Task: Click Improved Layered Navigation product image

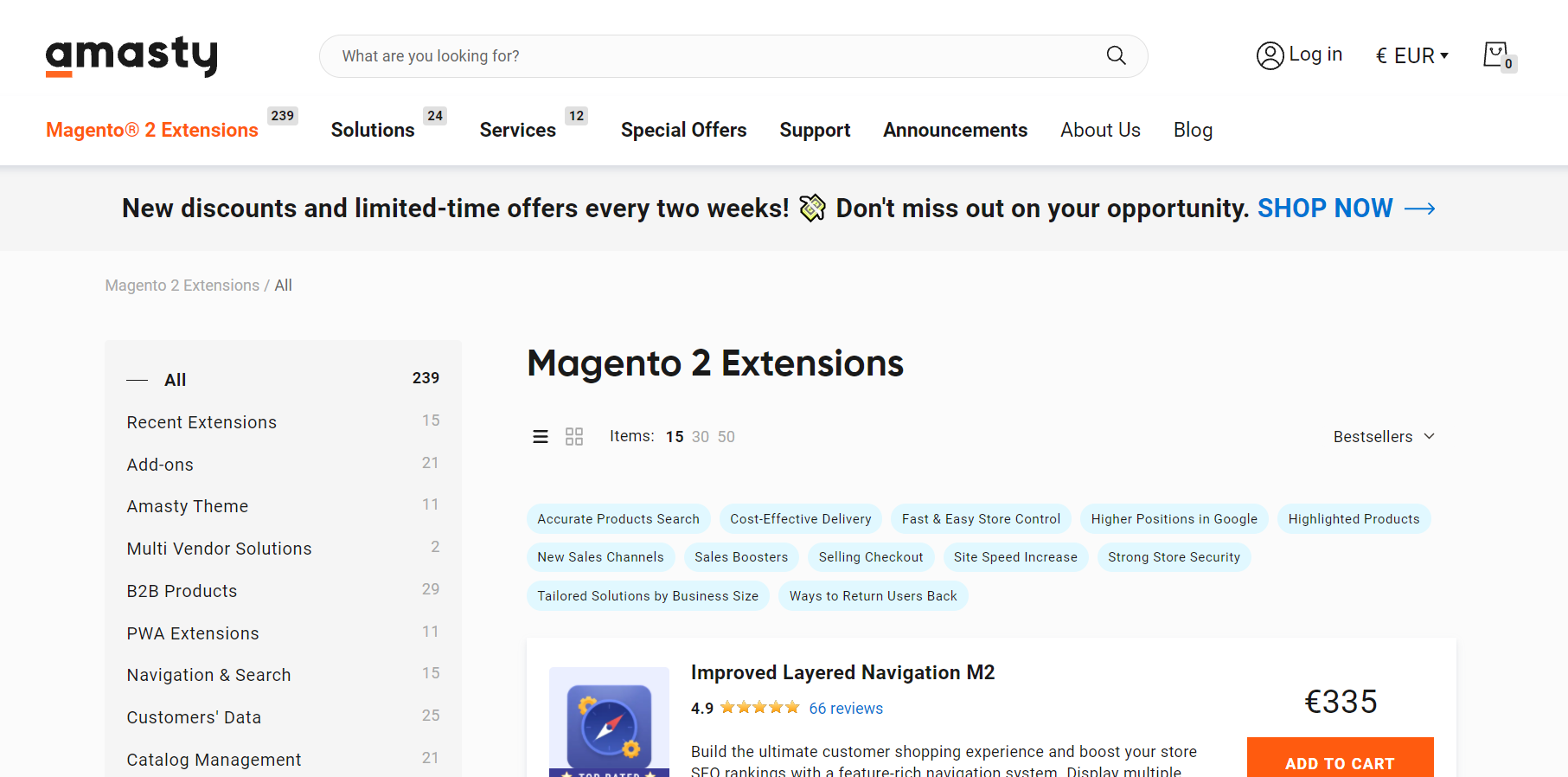Action: 609,722
